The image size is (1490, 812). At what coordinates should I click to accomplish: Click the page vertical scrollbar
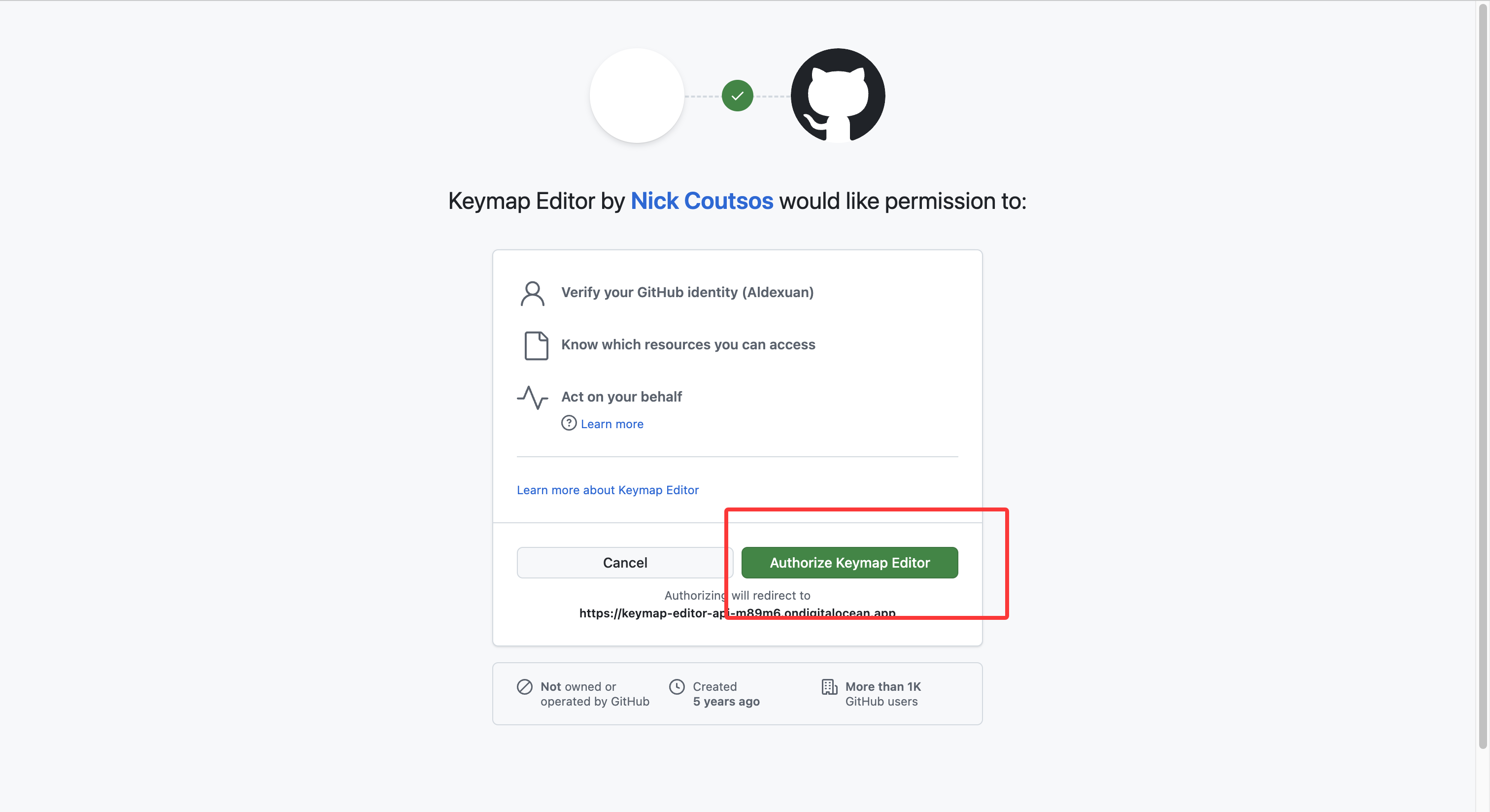pyautogui.click(x=1483, y=376)
